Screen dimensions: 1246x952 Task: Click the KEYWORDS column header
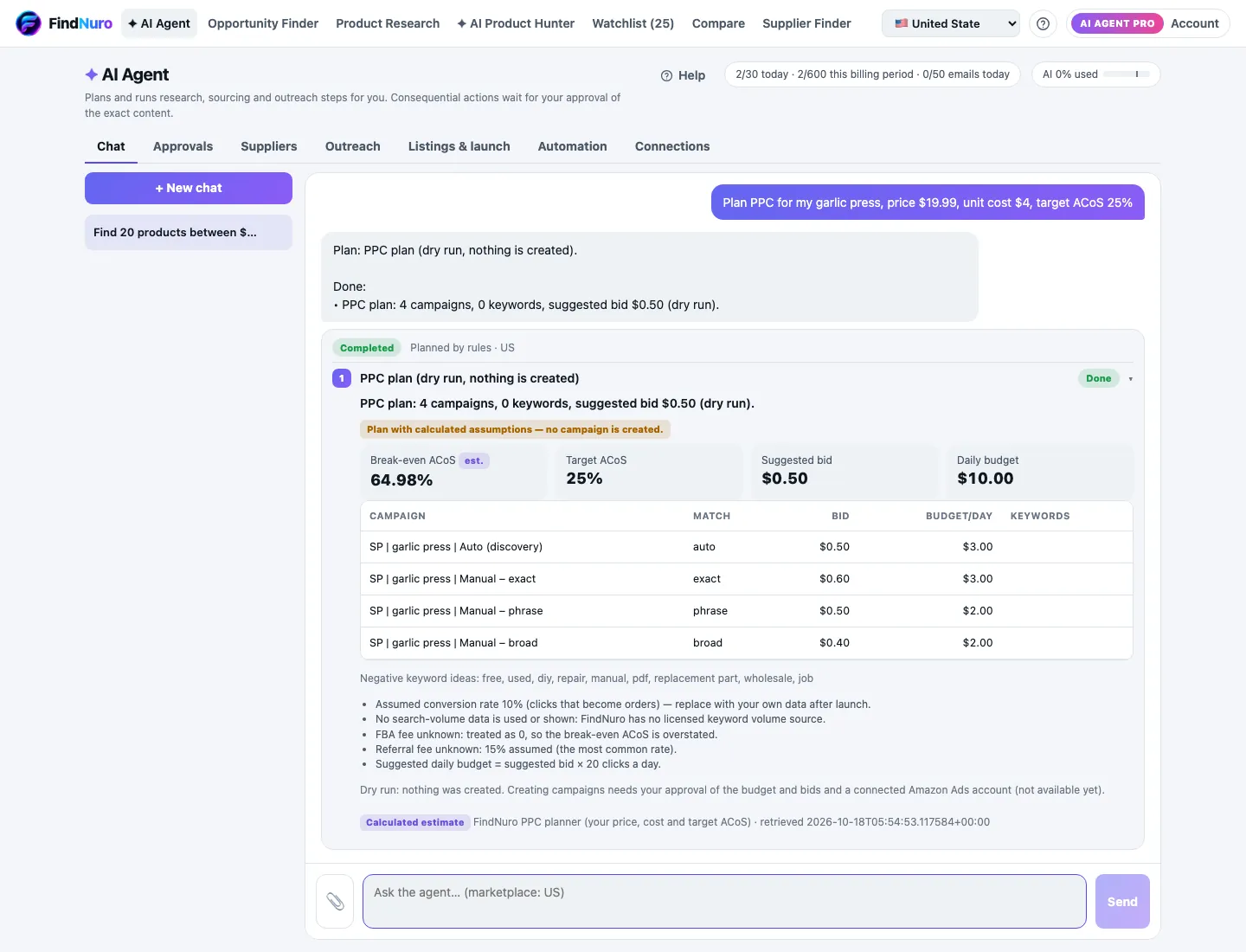[1040, 516]
